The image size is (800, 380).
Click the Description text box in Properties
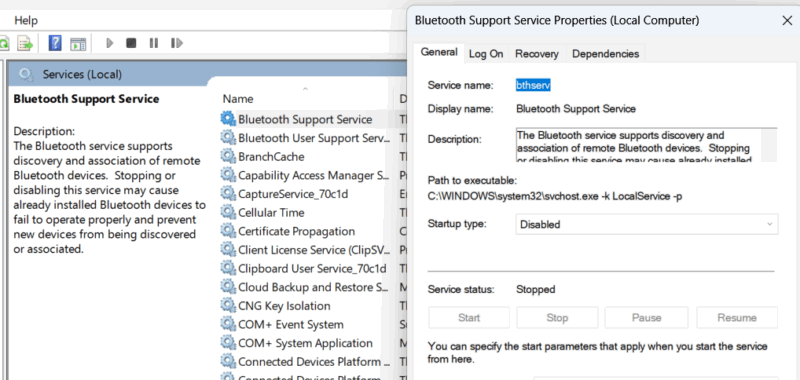(x=646, y=145)
